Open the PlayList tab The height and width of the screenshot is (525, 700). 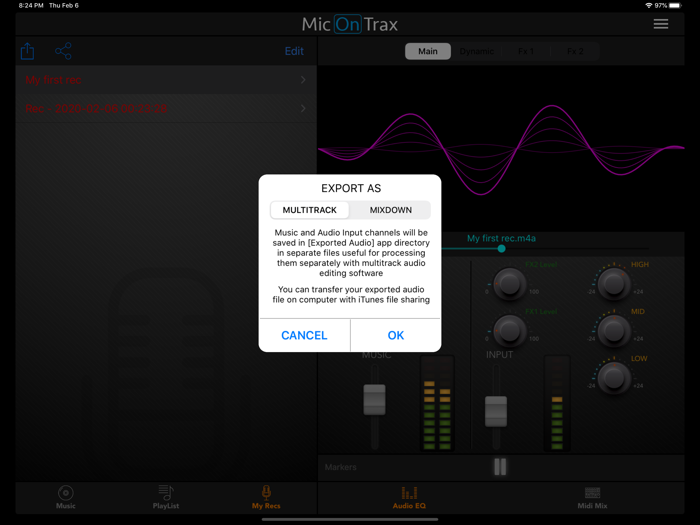[x=166, y=497]
